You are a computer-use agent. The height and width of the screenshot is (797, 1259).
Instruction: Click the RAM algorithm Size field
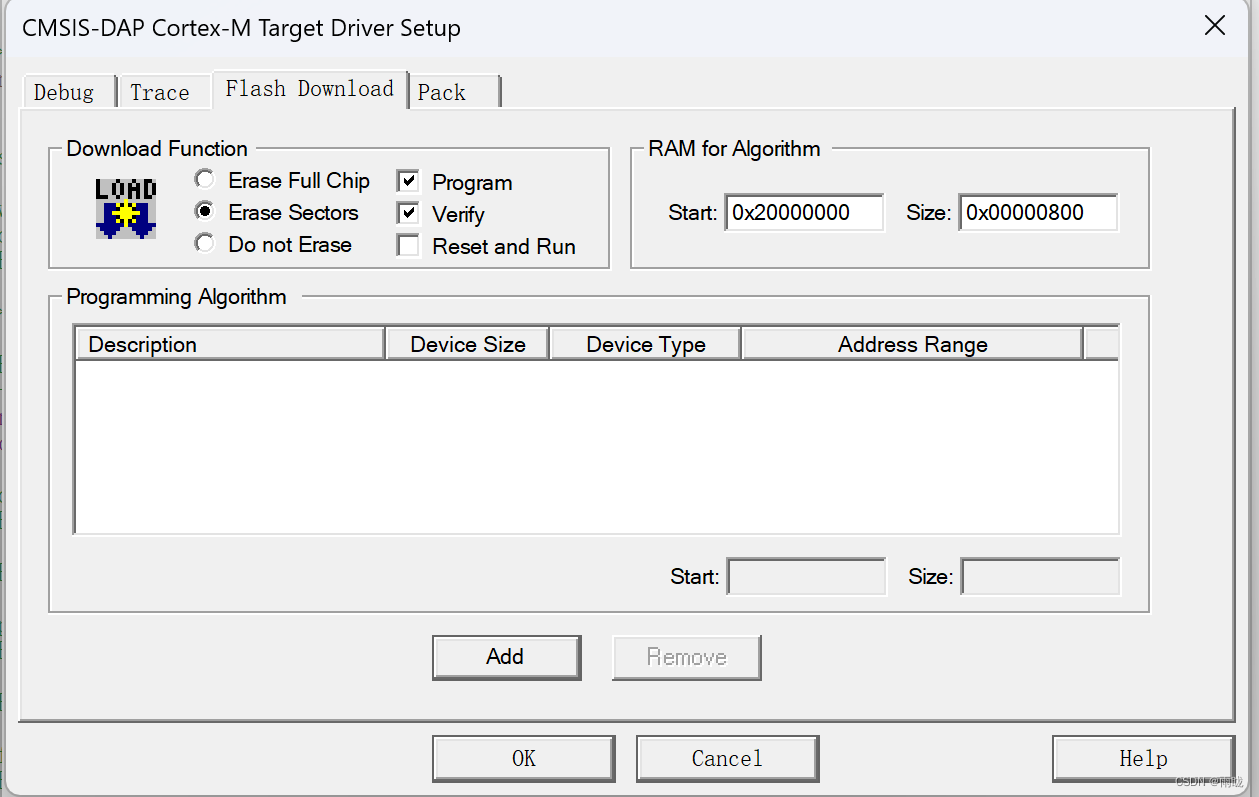[x=1037, y=212]
